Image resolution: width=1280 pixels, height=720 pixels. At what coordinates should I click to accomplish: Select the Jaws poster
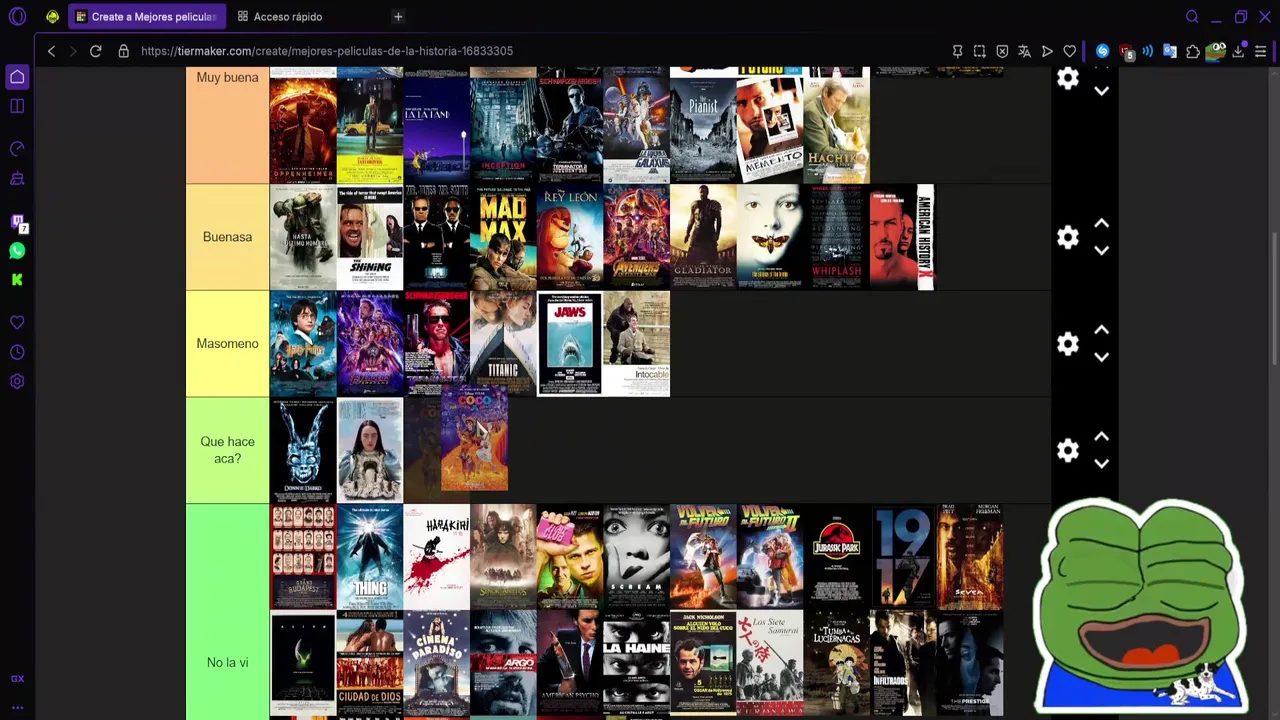[x=569, y=344]
